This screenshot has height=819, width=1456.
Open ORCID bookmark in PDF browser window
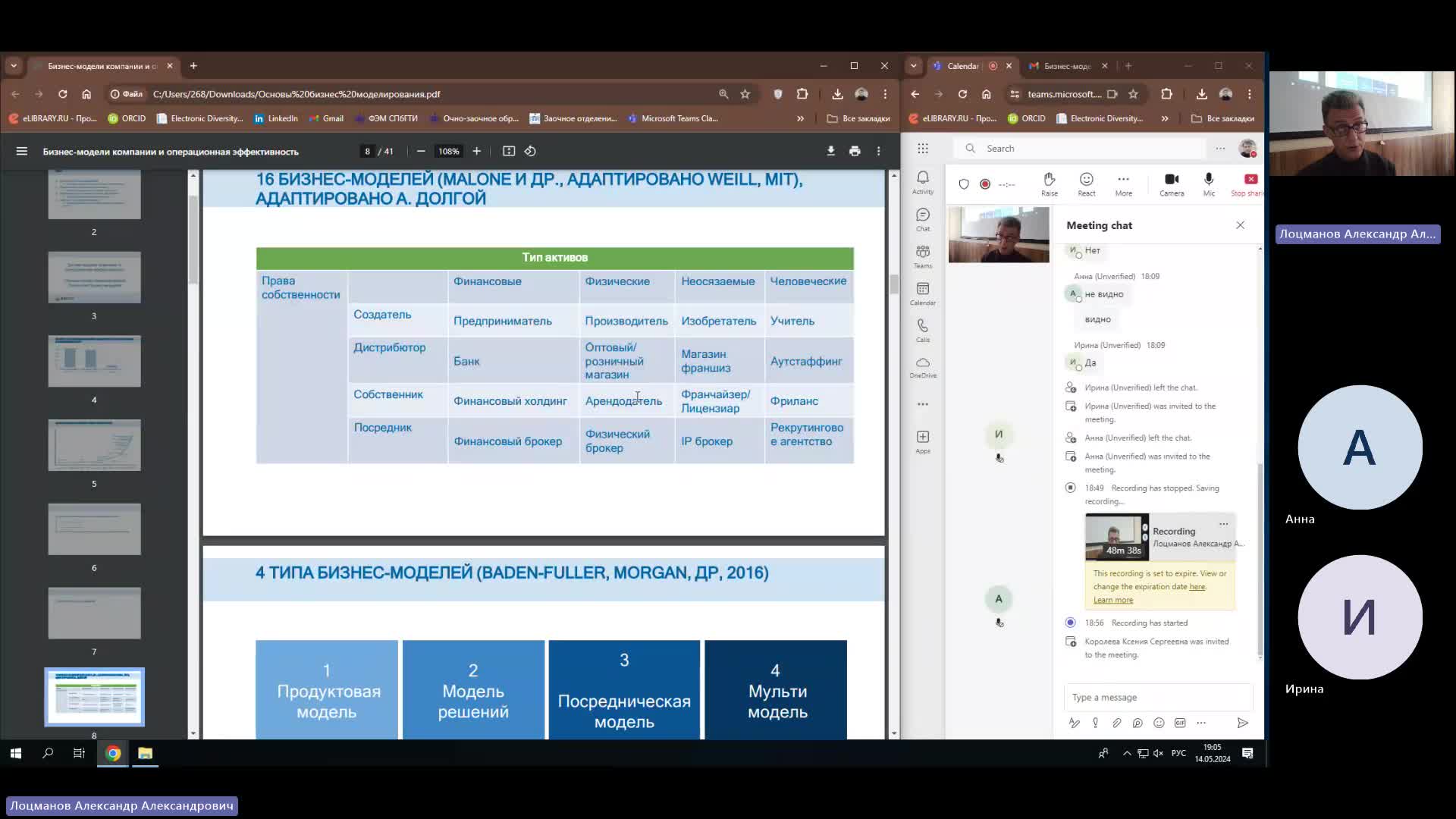pyautogui.click(x=127, y=118)
